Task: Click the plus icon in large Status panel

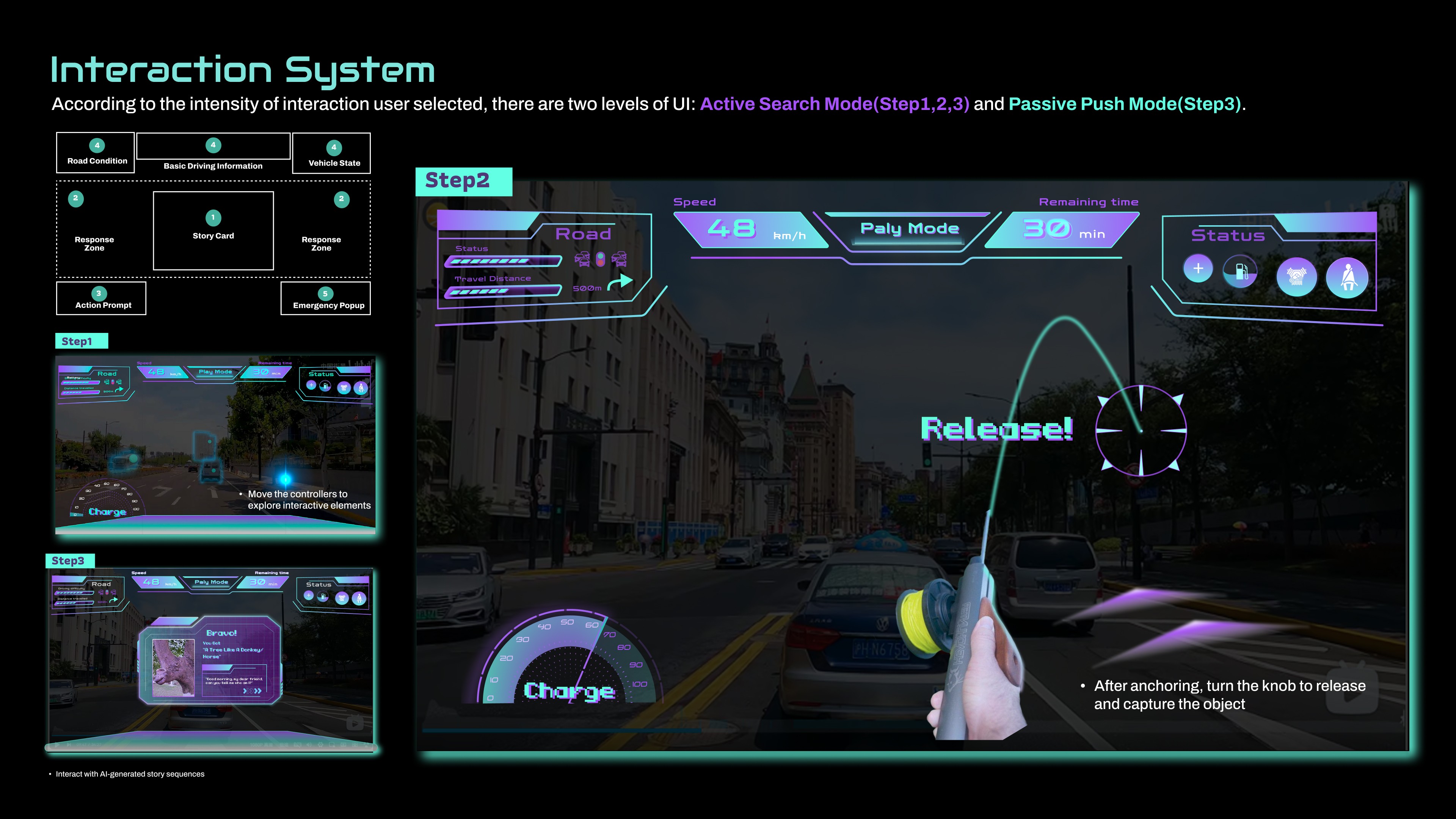Action: coord(1198,268)
